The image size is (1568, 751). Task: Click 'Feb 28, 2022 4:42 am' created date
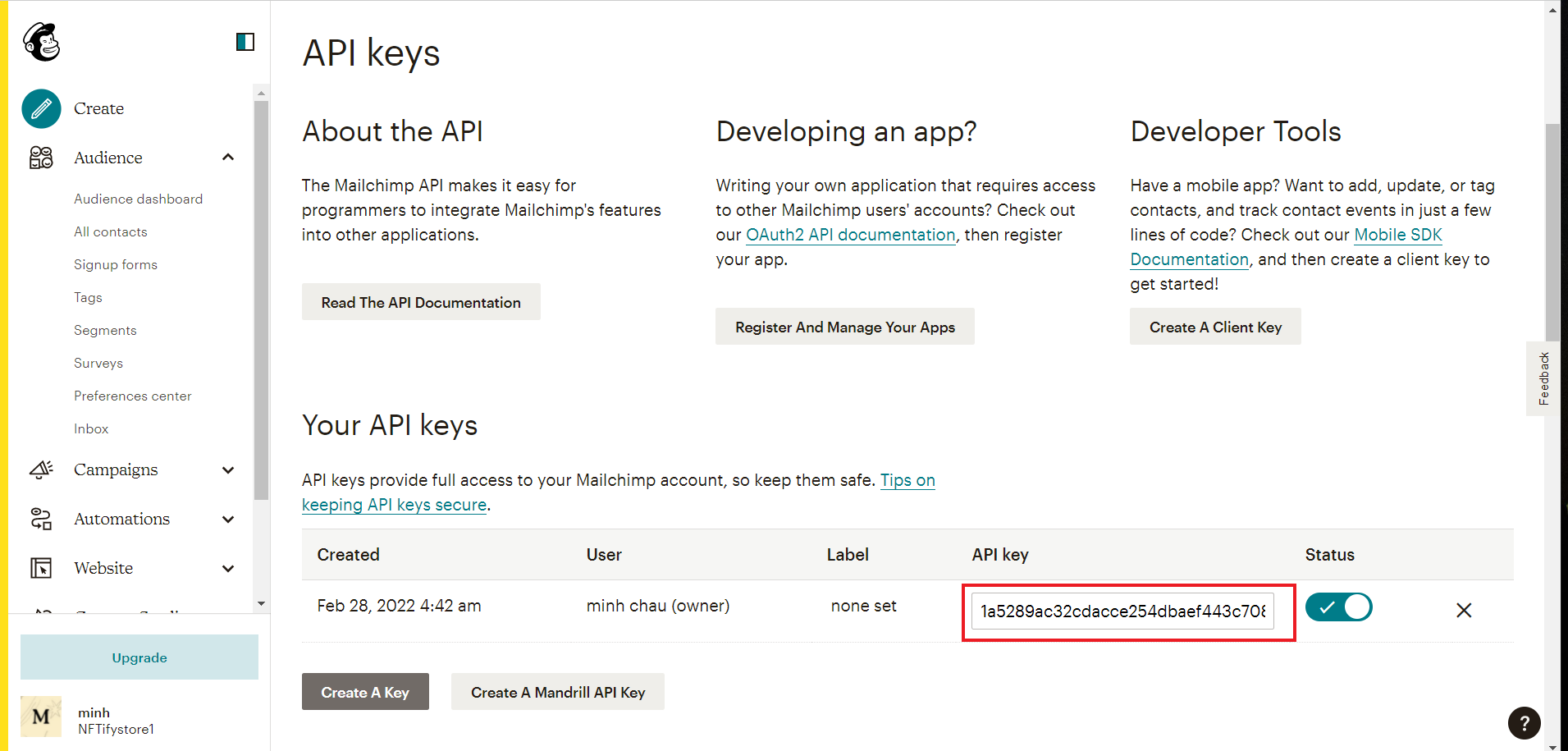tap(399, 606)
